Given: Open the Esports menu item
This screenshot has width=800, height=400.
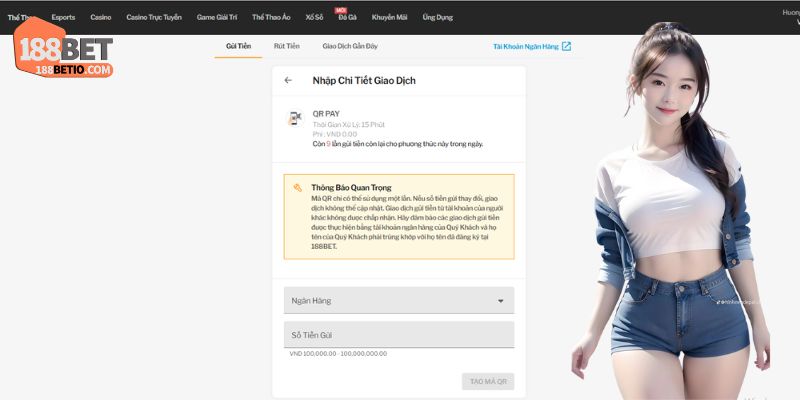Looking at the screenshot, I should pos(63,17).
